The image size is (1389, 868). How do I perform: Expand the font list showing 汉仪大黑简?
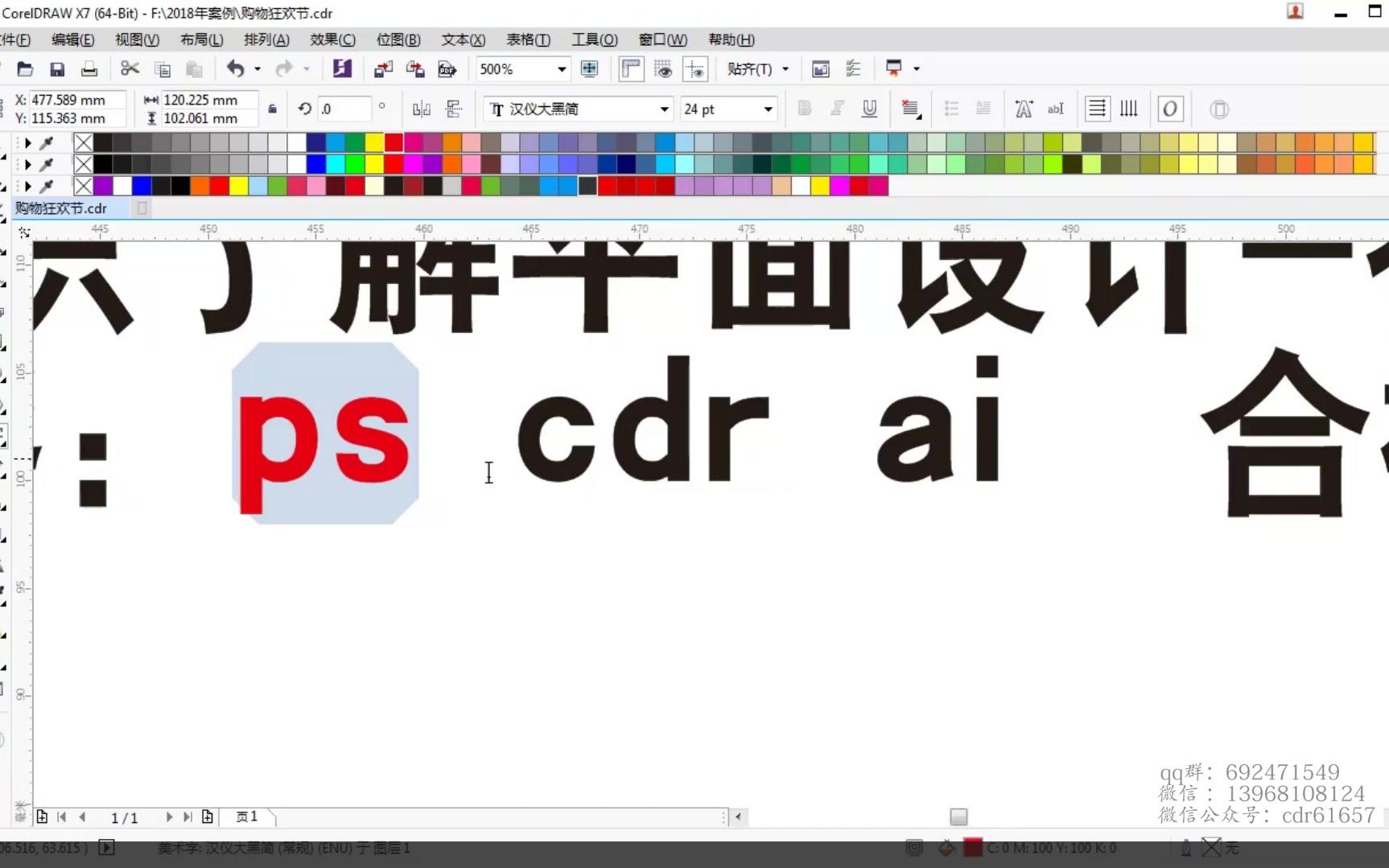click(x=663, y=109)
